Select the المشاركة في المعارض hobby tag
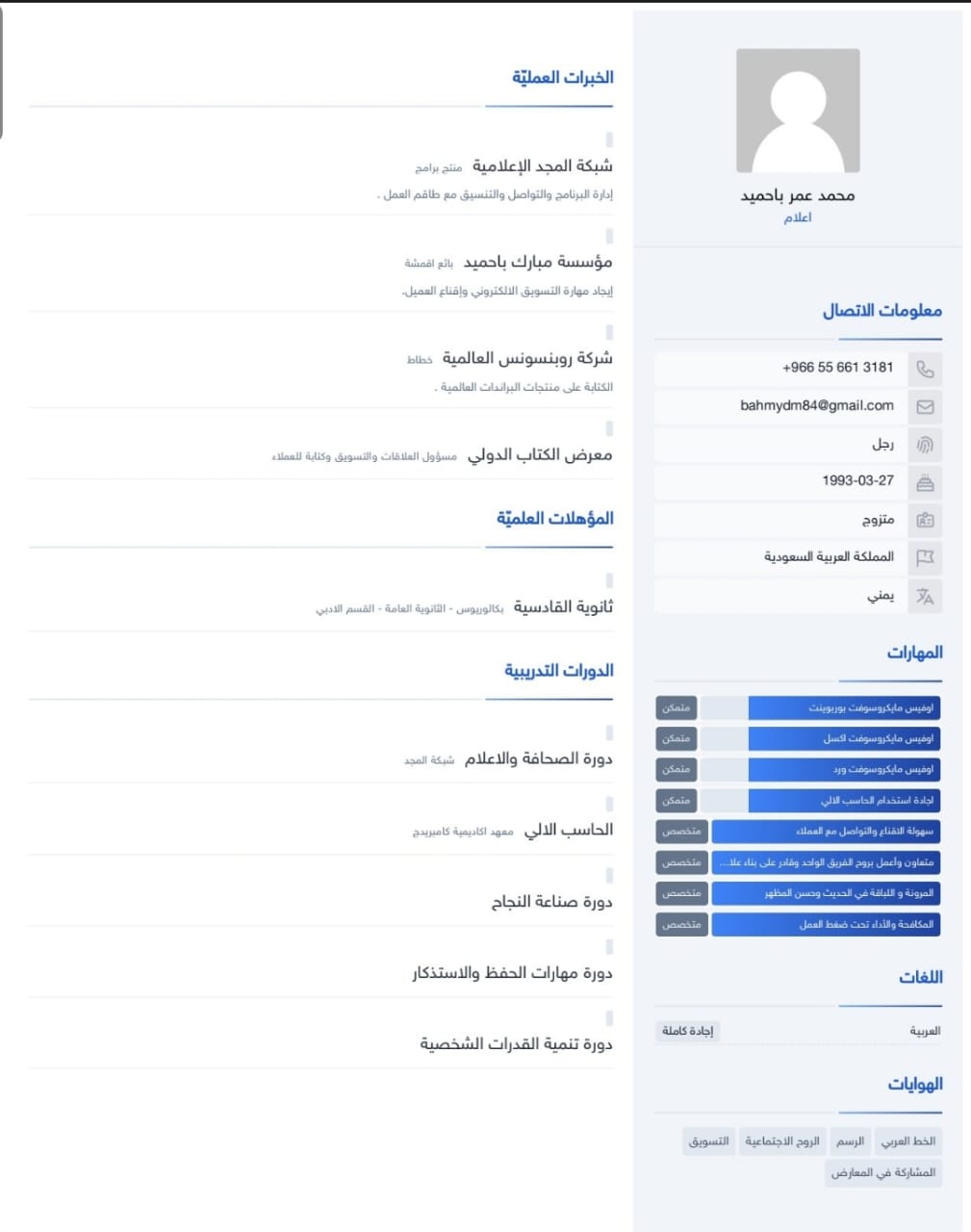 click(x=883, y=1172)
